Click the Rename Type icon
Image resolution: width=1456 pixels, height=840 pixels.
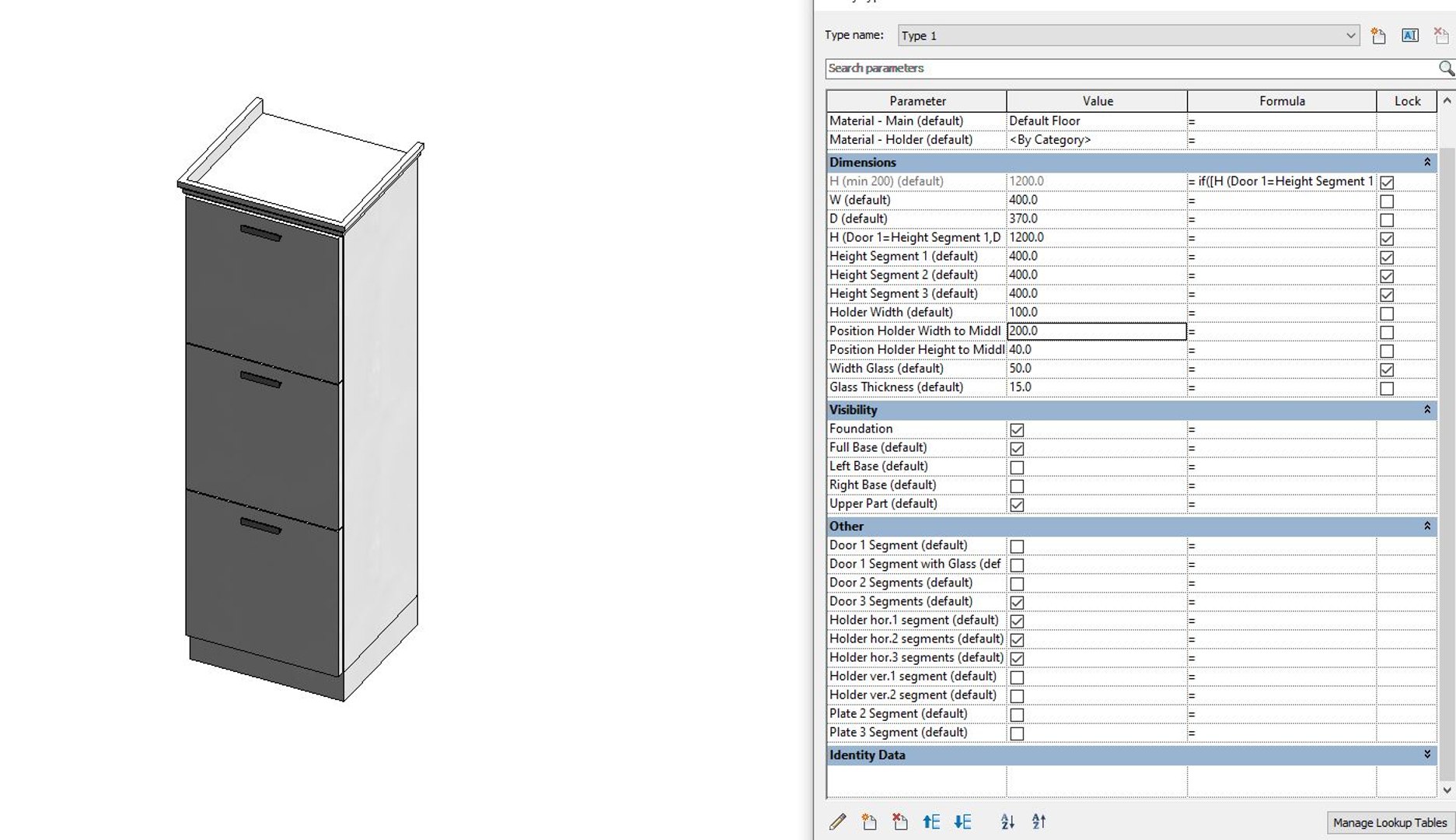tap(1410, 36)
